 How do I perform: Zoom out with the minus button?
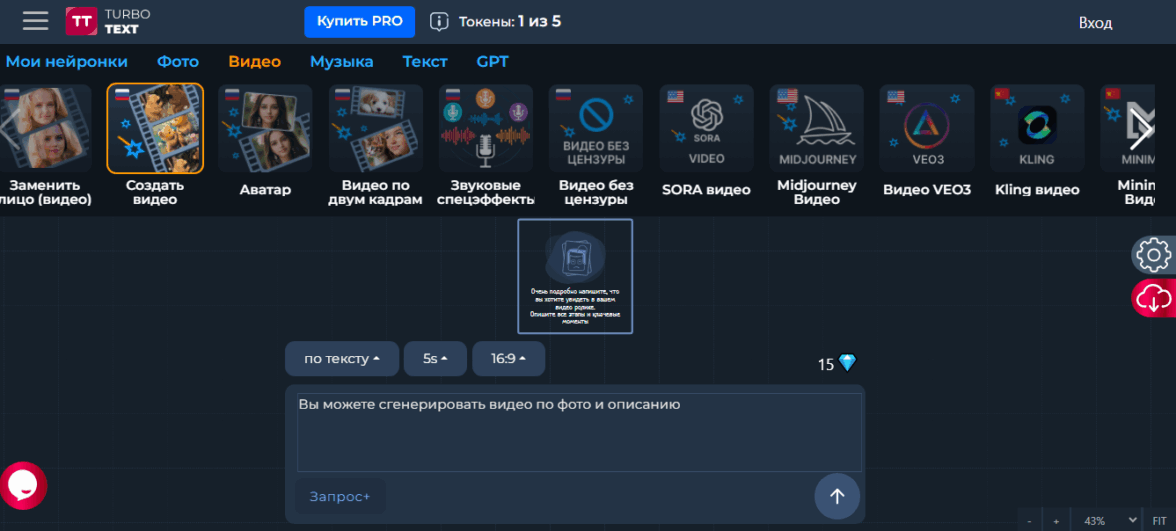point(1030,520)
